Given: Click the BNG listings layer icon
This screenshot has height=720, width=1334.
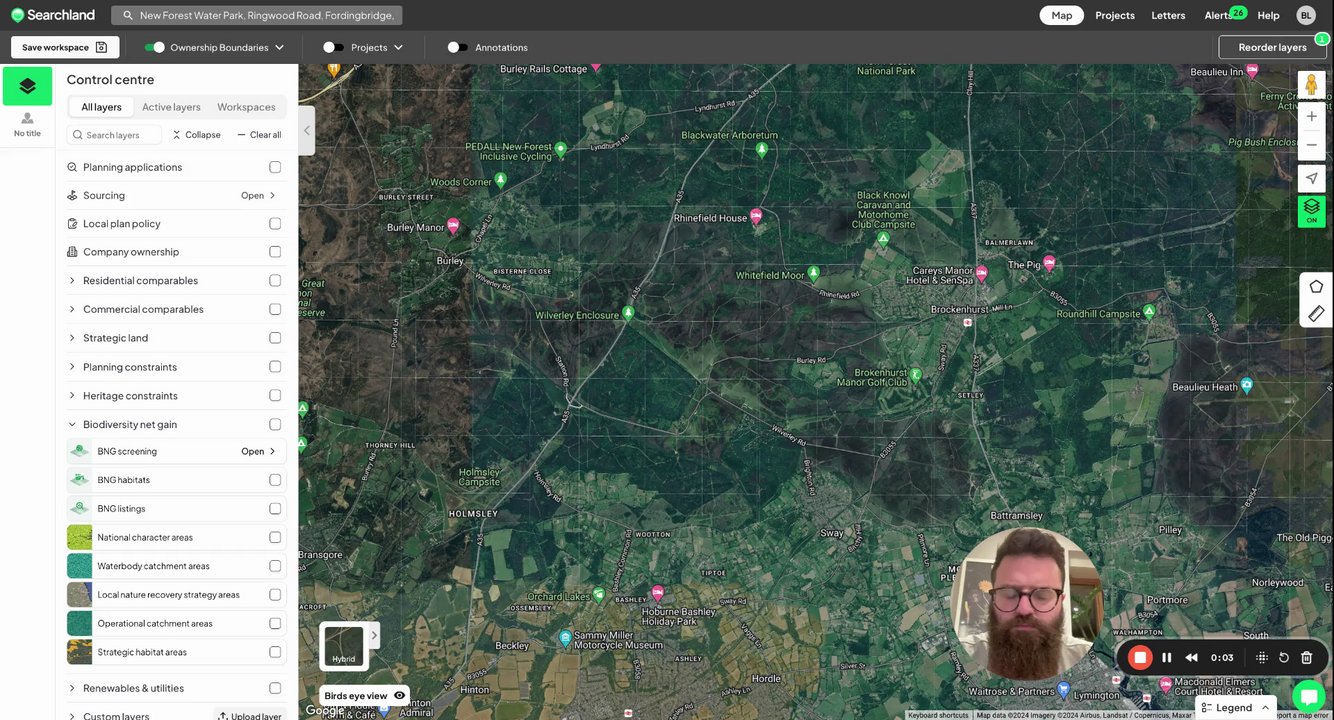Looking at the screenshot, I should pyautogui.click(x=79, y=508).
